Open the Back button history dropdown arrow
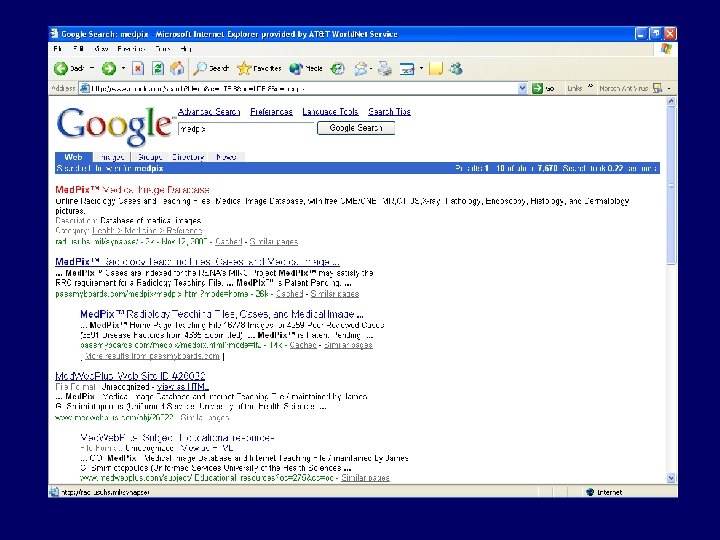The height and width of the screenshot is (540, 720). tap(92, 68)
